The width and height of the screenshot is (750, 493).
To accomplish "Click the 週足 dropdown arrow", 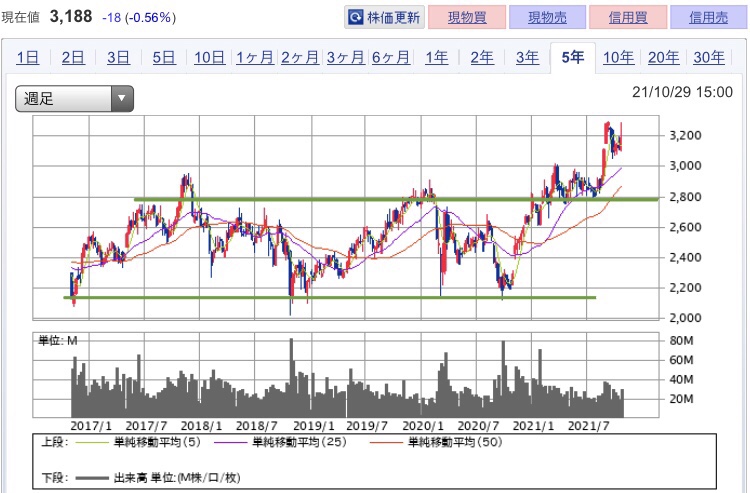I will [x=122, y=99].
